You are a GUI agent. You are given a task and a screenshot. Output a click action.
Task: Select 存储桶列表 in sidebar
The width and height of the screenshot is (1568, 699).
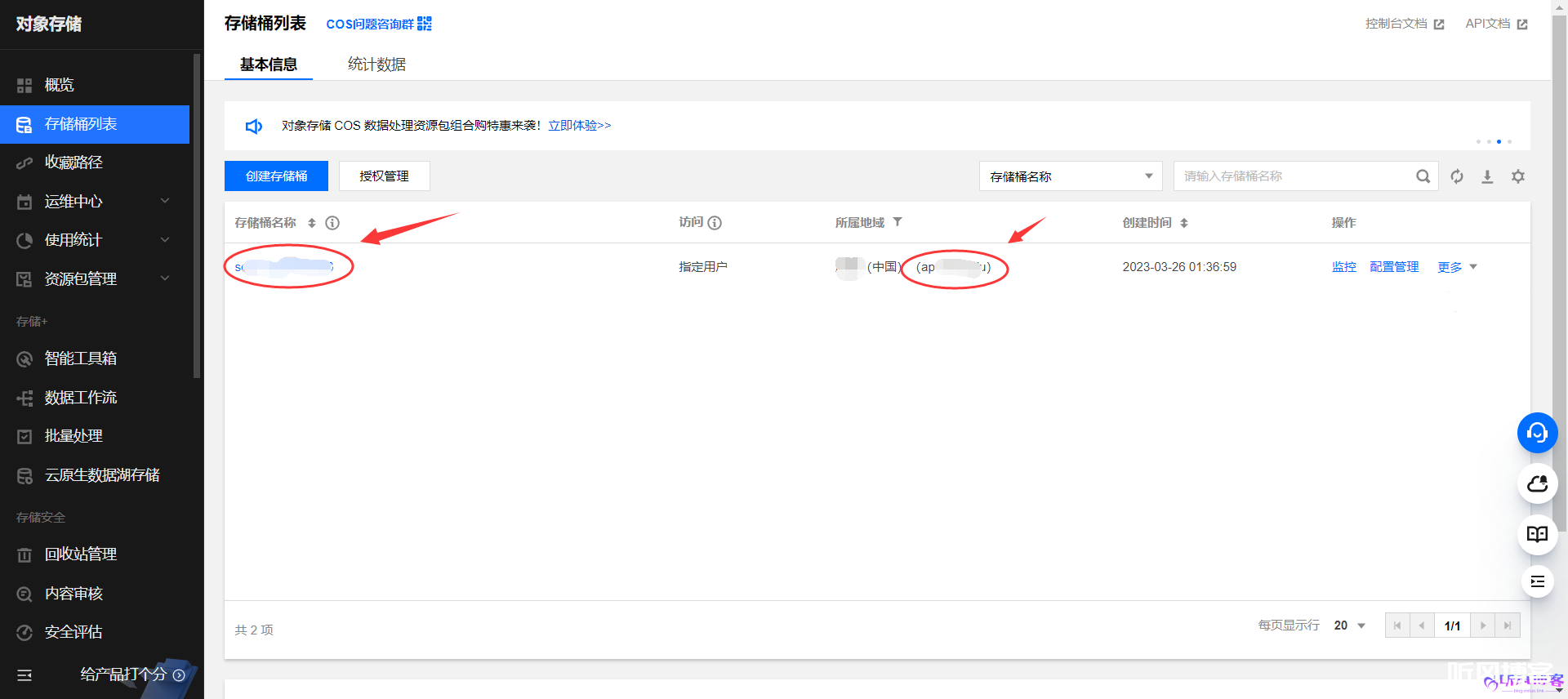pyautogui.click(x=95, y=124)
